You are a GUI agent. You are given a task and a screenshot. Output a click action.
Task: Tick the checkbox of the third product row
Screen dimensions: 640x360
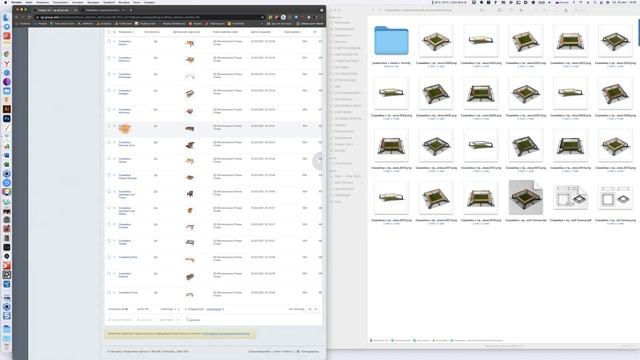click(109, 74)
